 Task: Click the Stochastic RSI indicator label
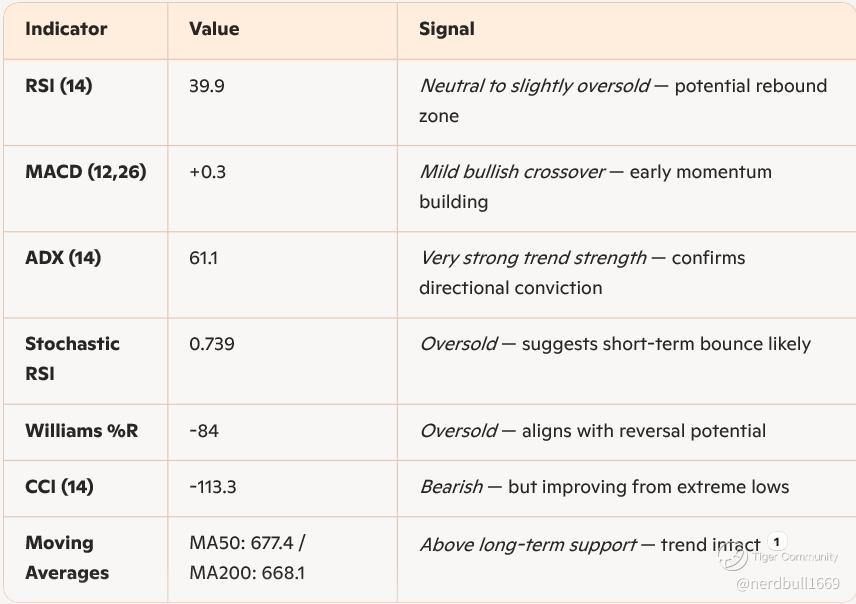pyautogui.click(x=72, y=359)
